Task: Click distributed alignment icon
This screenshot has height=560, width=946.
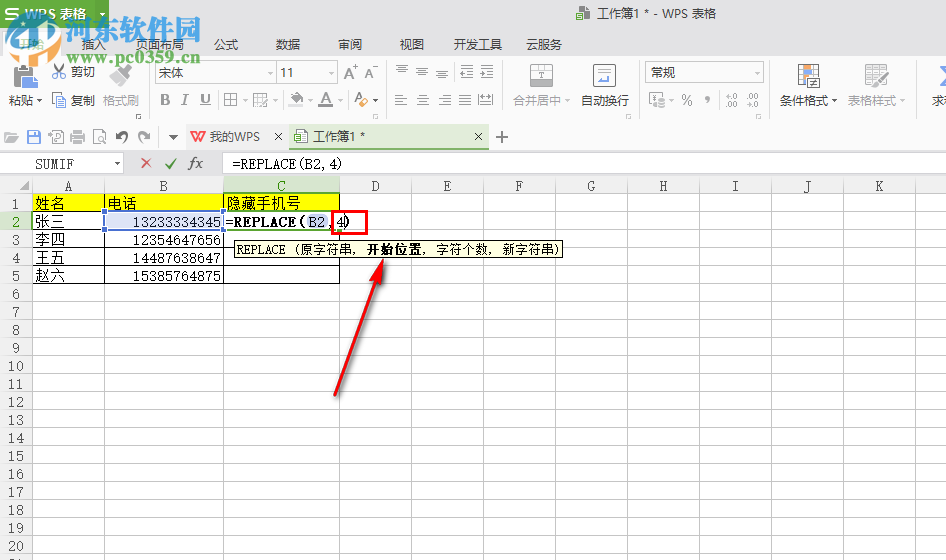Action: 486,100
